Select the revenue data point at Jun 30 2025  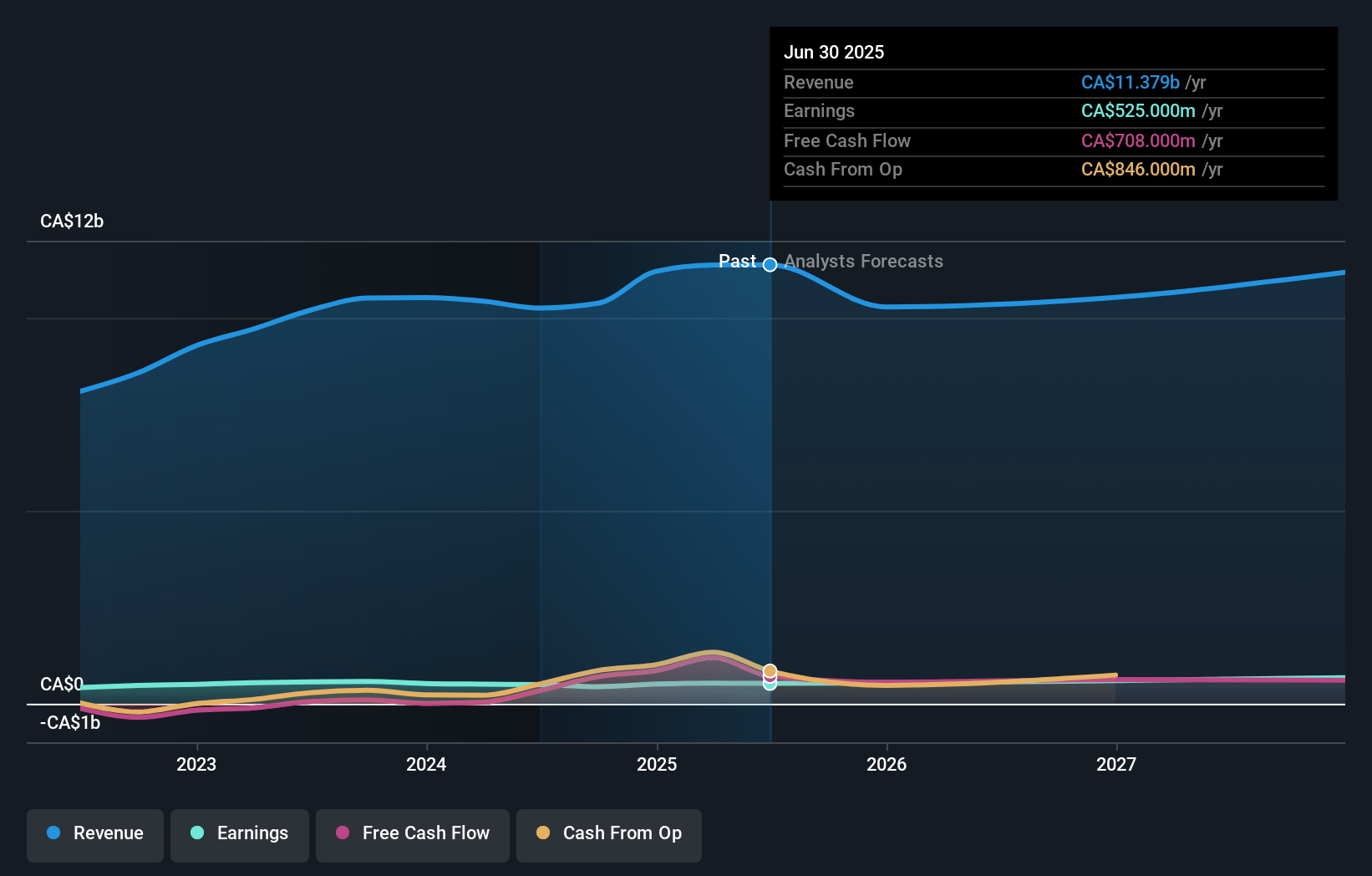click(770, 265)
